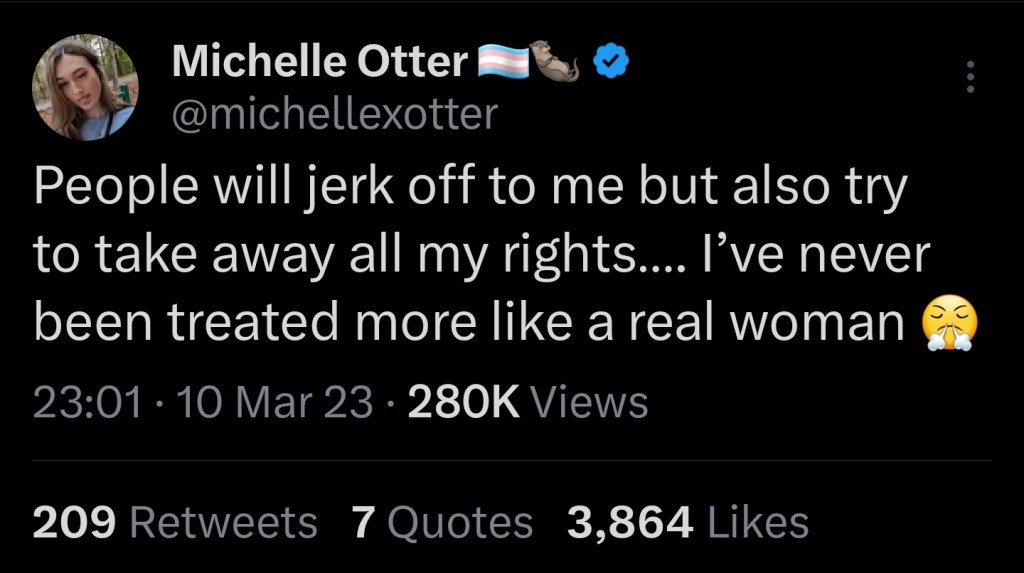Click the otter emoji next to the name
1024x573 pixels.
point(556,63)
